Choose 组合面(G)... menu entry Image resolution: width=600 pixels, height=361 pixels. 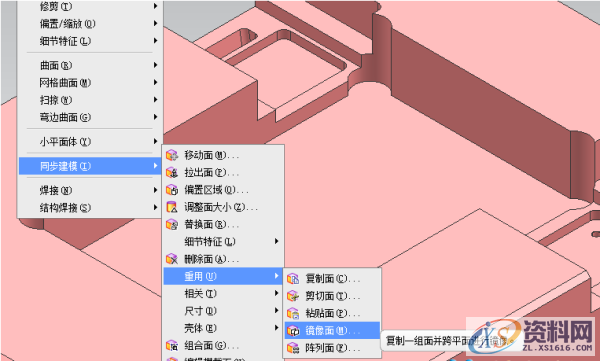coord(223,346)
